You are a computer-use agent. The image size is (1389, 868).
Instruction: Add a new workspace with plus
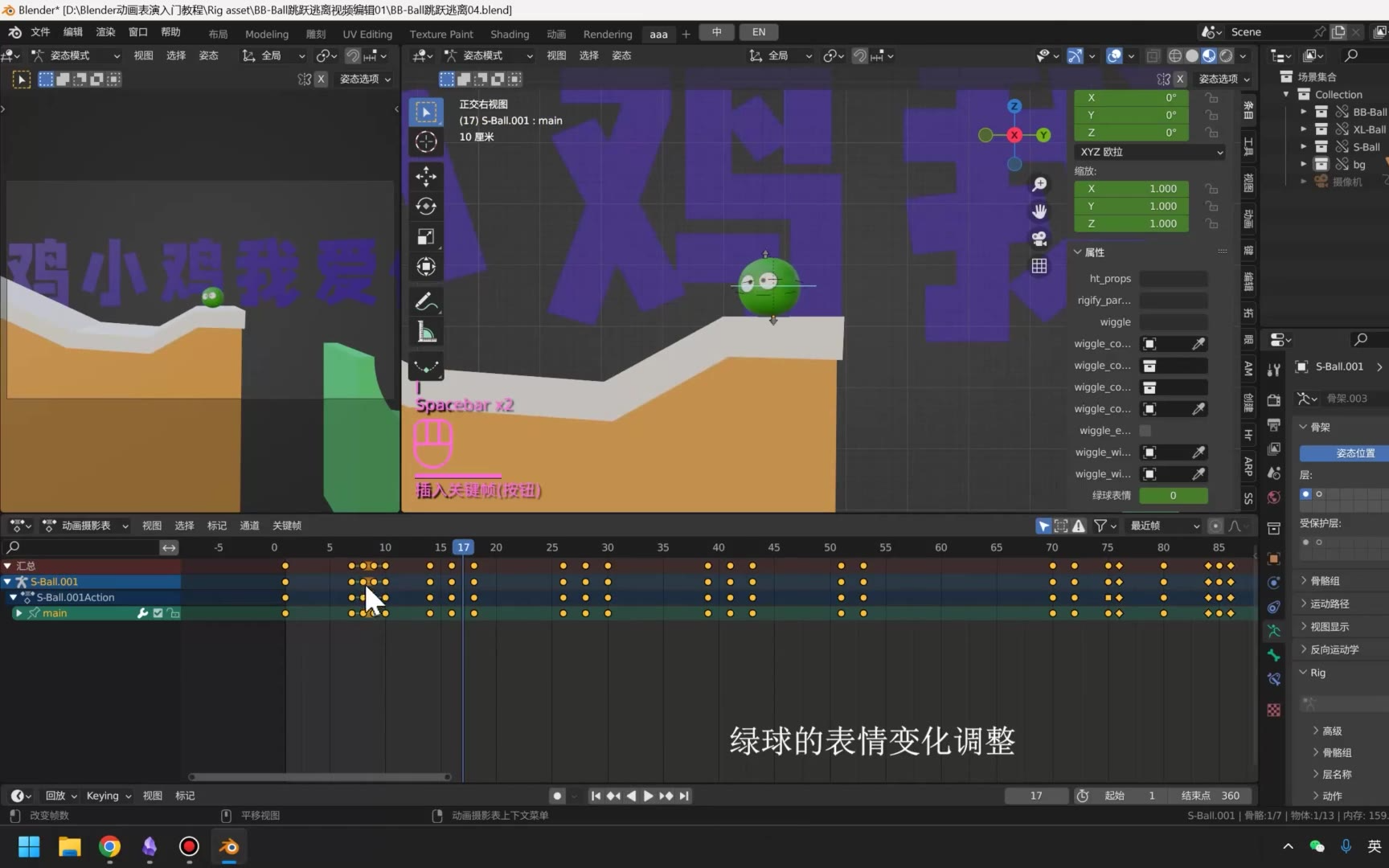click(x=686, y=34)
